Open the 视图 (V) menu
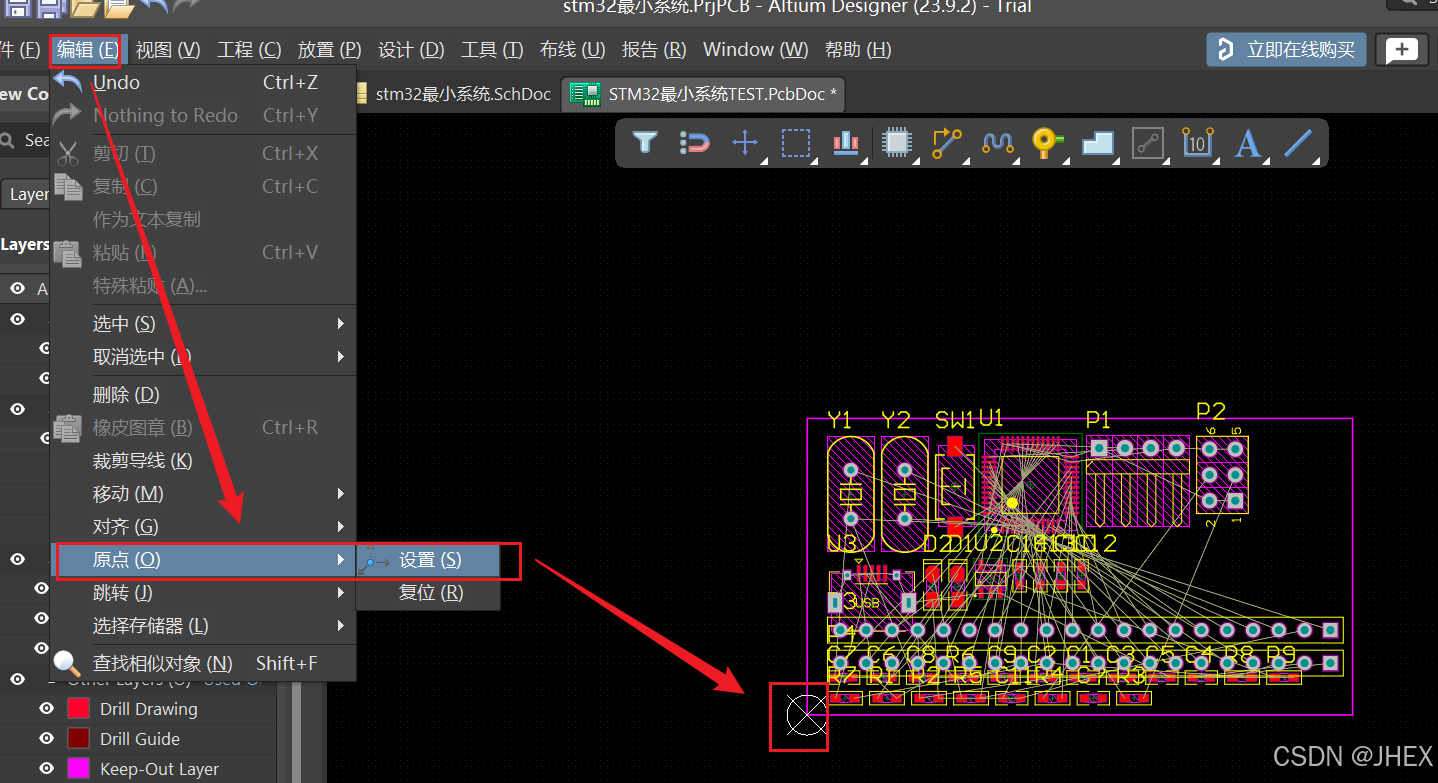This screenshot has height=783, width=1438. (x=168, y=49)
